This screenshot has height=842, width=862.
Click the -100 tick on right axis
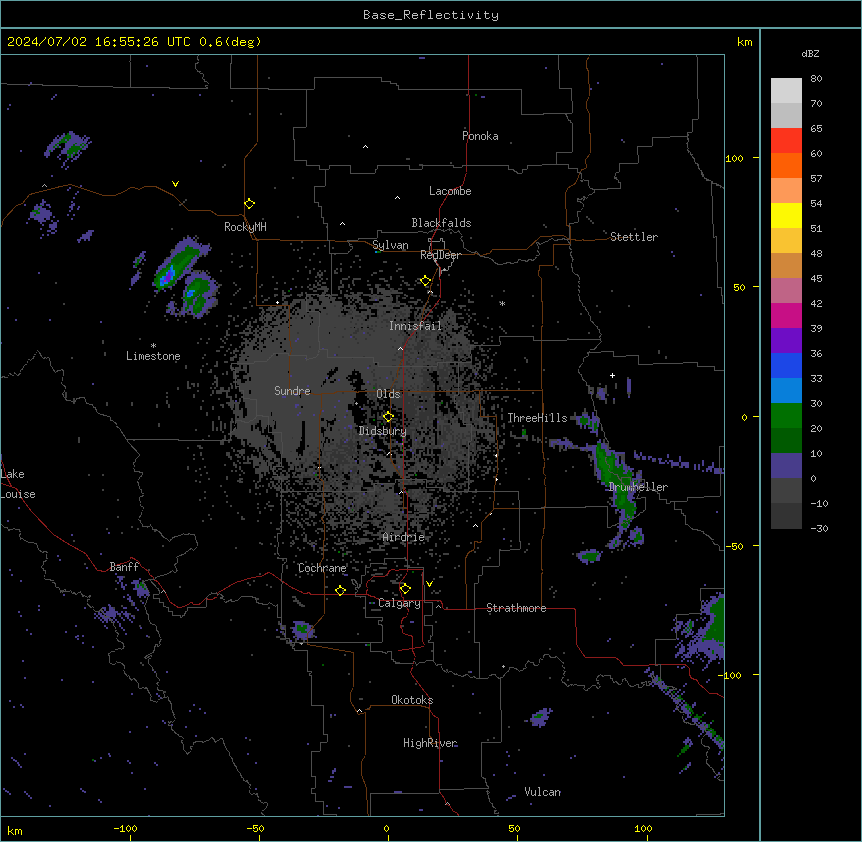click(732, 675)
